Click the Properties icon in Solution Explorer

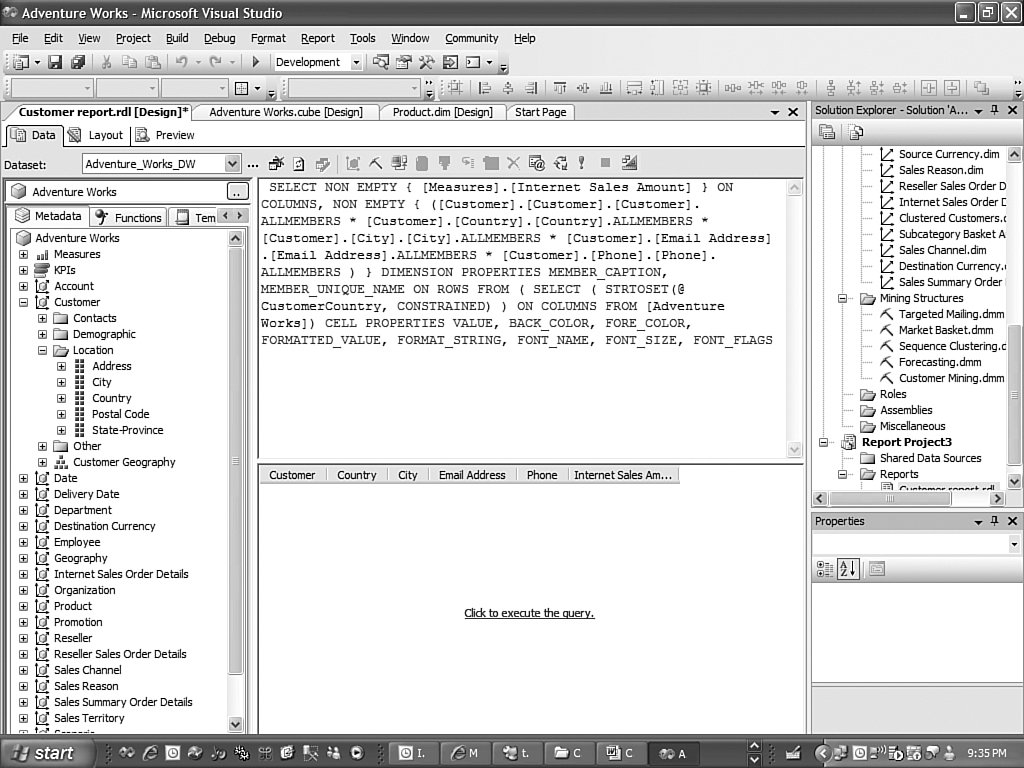click(x=827, y=133)
